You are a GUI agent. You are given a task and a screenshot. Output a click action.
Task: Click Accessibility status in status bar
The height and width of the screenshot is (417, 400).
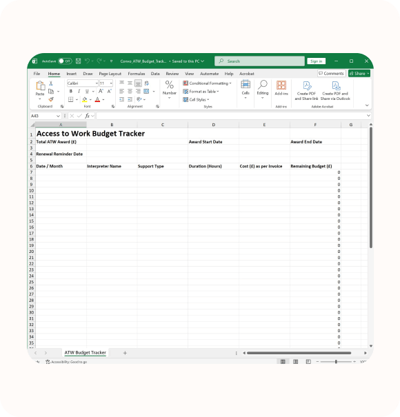66,362
